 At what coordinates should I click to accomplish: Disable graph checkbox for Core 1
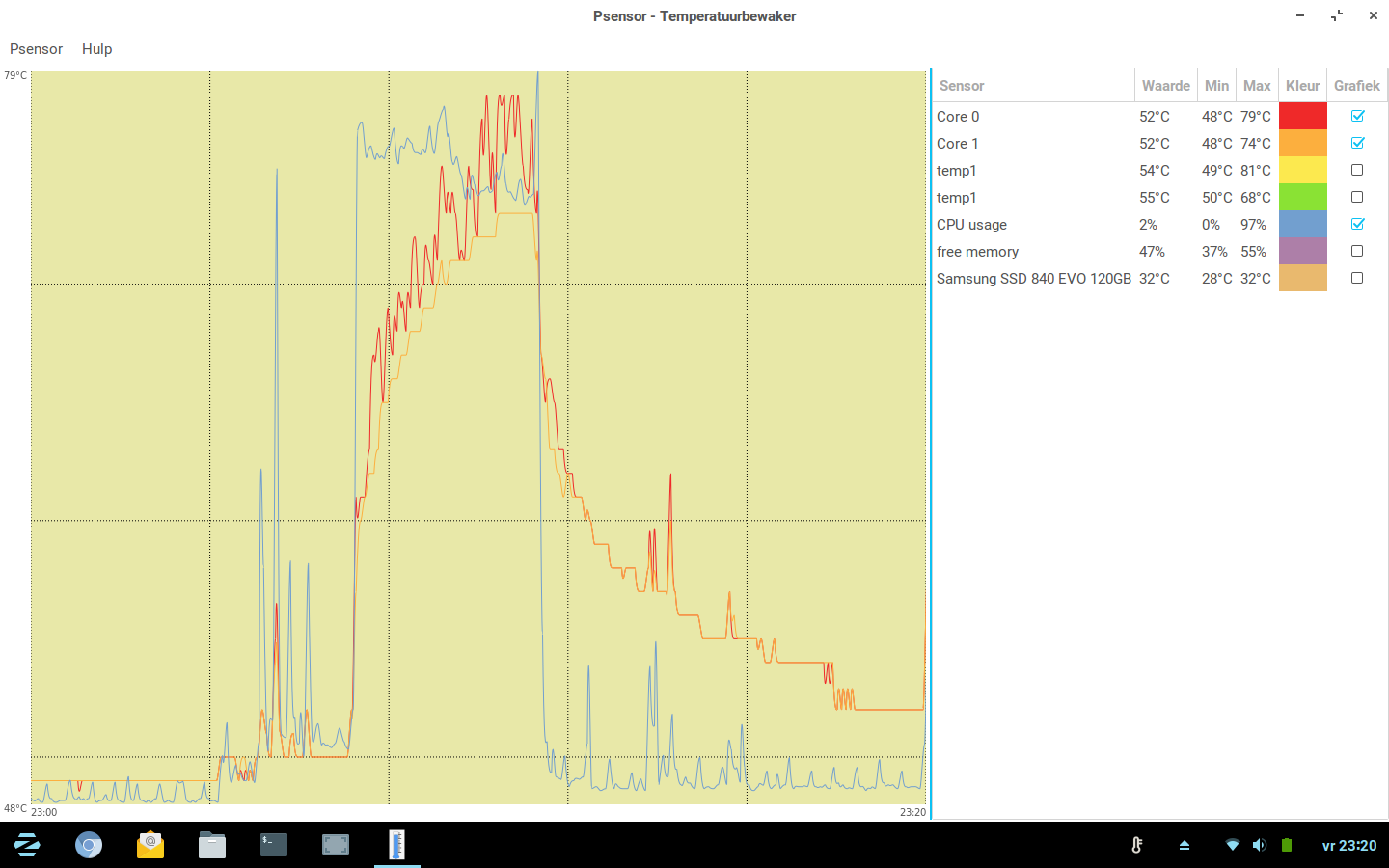pos(1357,143)
